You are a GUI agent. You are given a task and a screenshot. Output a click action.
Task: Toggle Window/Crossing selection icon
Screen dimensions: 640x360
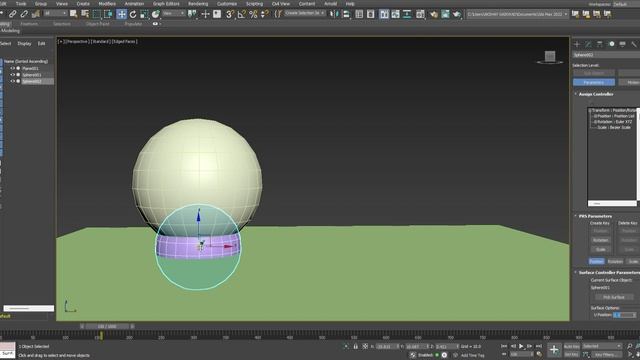[x=108, y=14]
